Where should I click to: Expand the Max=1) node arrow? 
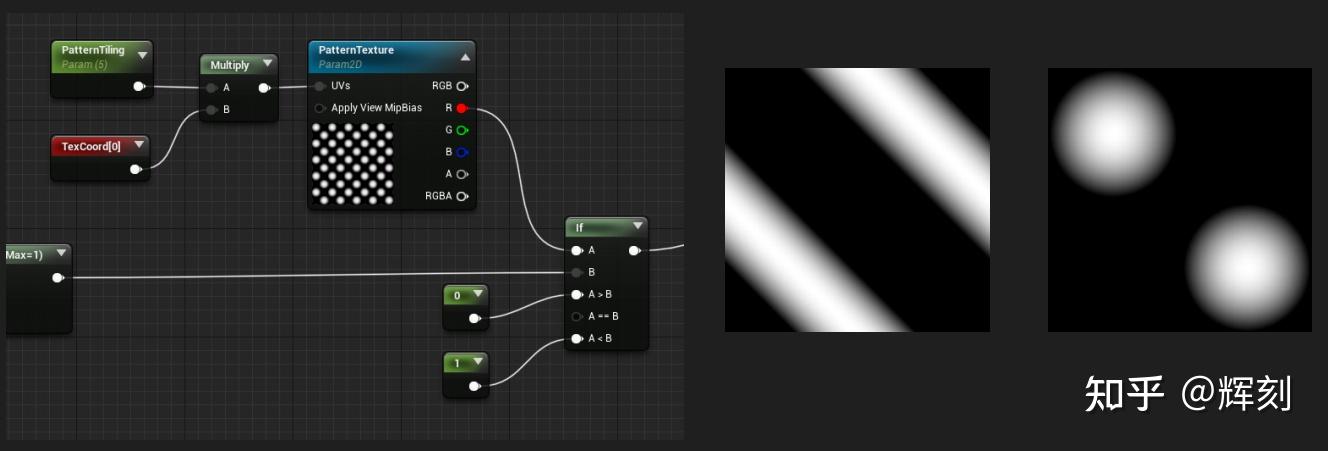pyautogui.click(x=61, y=254)
